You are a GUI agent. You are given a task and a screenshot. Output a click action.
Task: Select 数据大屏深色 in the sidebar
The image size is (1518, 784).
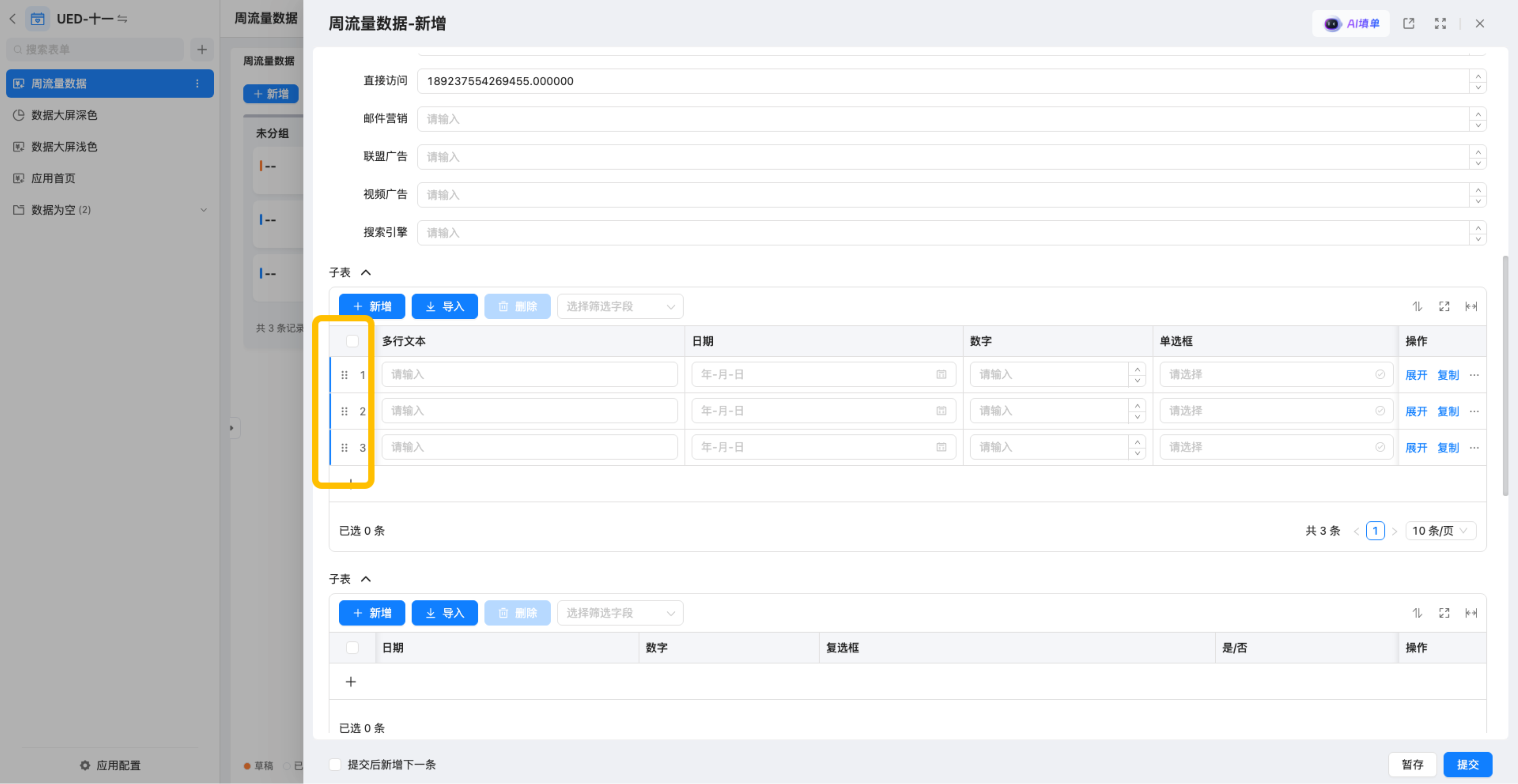64,115
